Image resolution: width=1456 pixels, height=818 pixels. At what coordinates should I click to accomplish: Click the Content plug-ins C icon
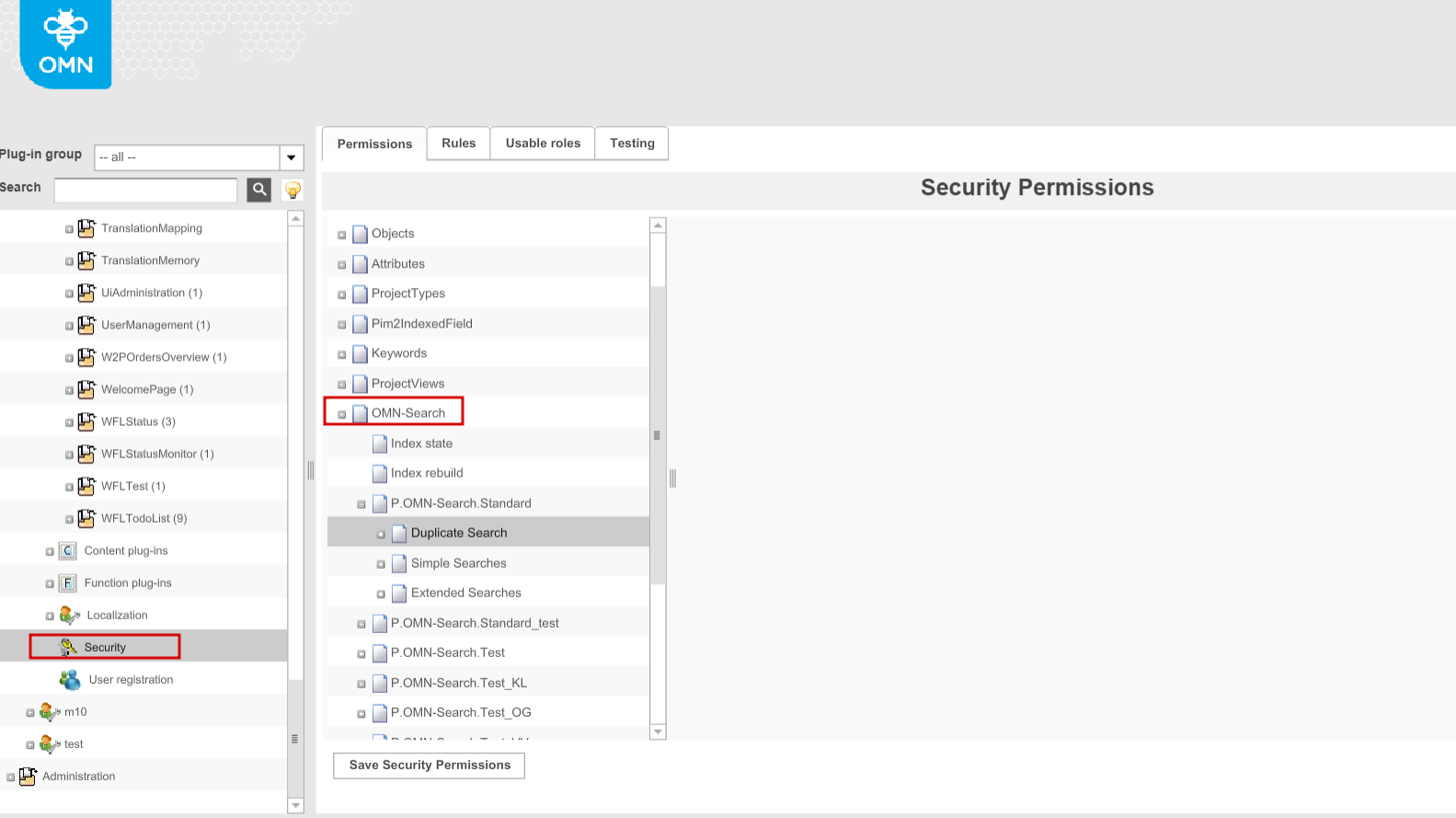pos(68,550)
